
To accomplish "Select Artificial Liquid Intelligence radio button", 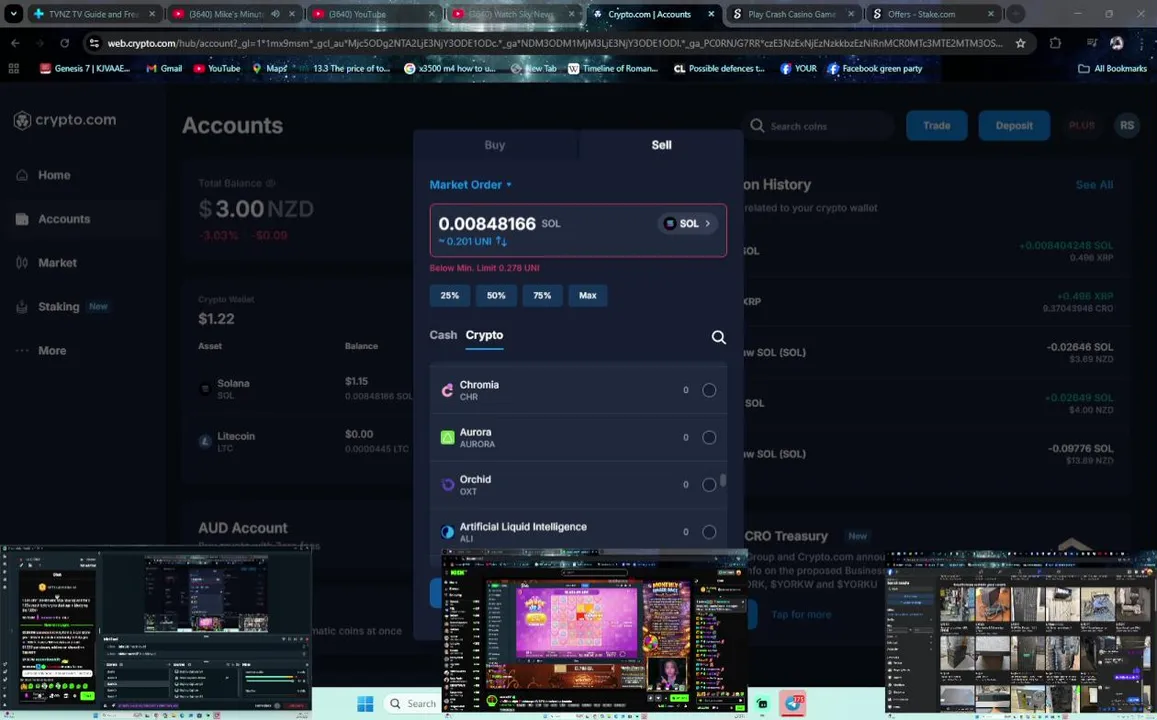I will click(709, 532).
